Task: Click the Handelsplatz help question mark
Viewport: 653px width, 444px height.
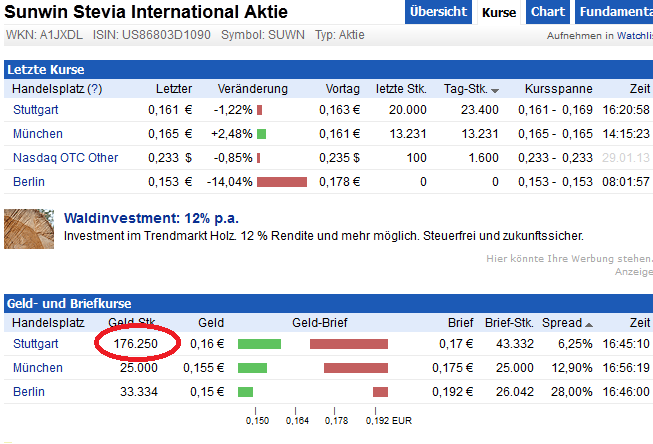Action: pos(95,89)
